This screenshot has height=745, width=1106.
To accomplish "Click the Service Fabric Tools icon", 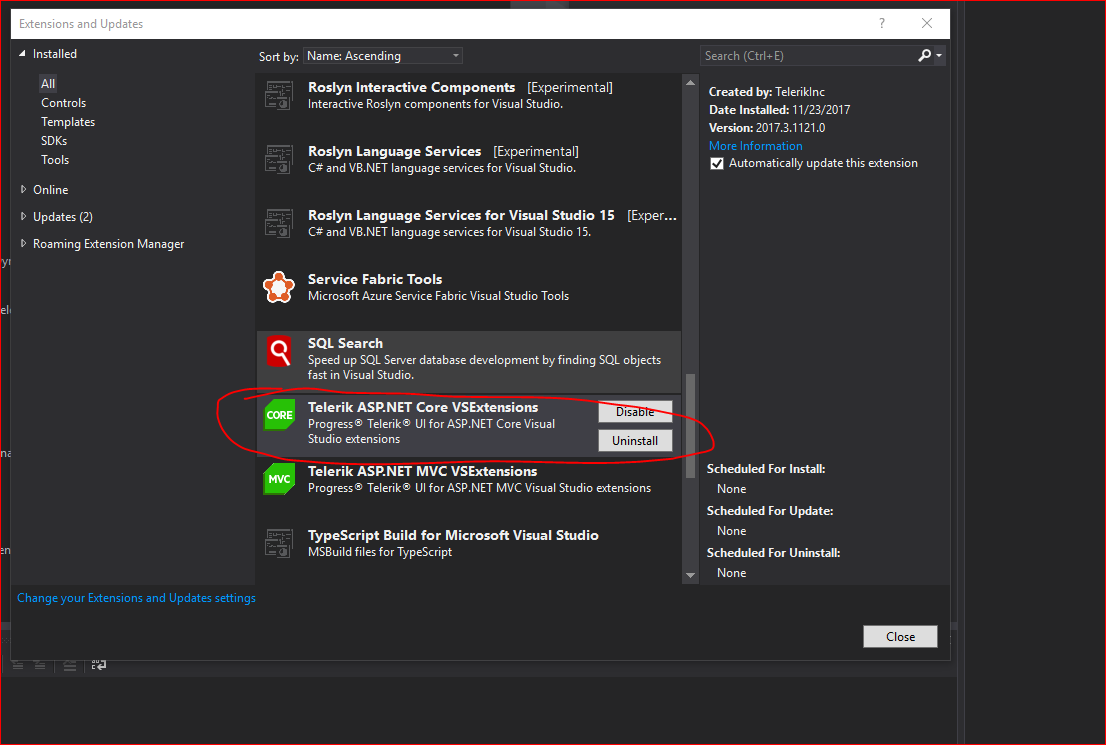I will click(279, 287).
